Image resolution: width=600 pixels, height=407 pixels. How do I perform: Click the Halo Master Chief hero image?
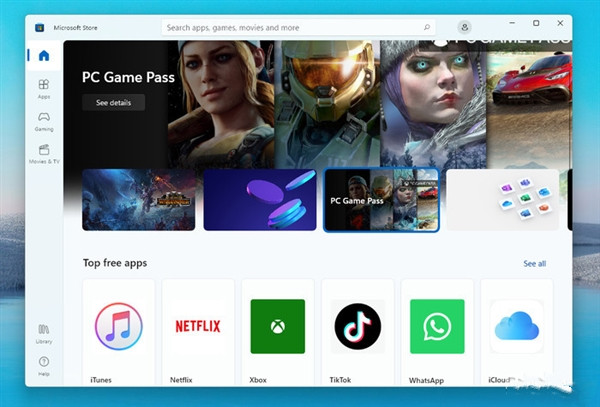(x=327, y=104)
